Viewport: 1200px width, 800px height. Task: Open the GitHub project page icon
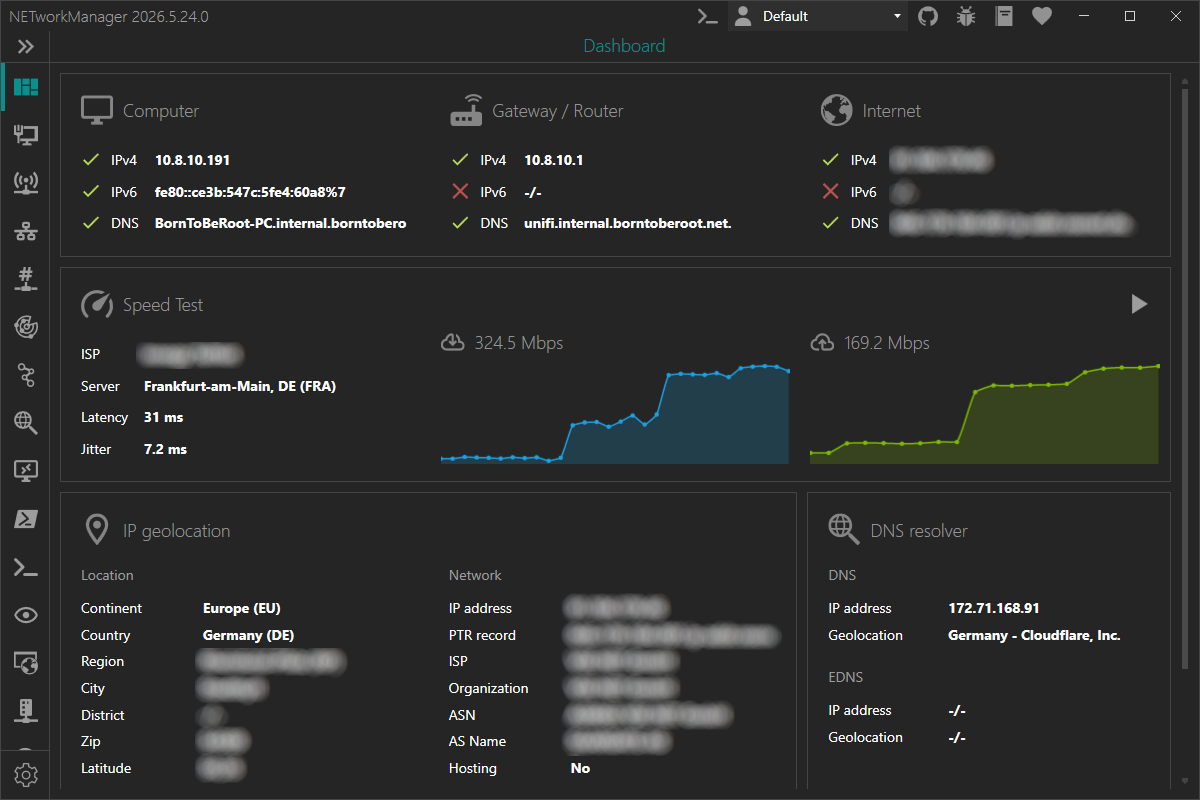[x=928, y=16]
